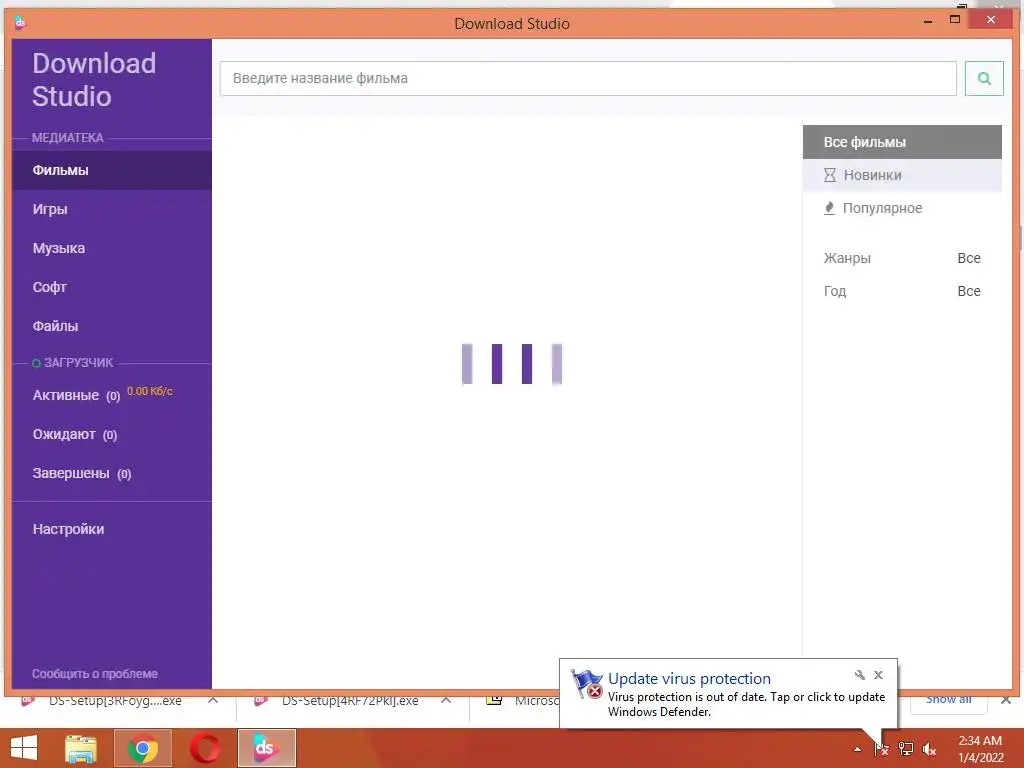Select the Новинки filter
1024x768 pixels.
pyautogui.click(x=902, y=175)
